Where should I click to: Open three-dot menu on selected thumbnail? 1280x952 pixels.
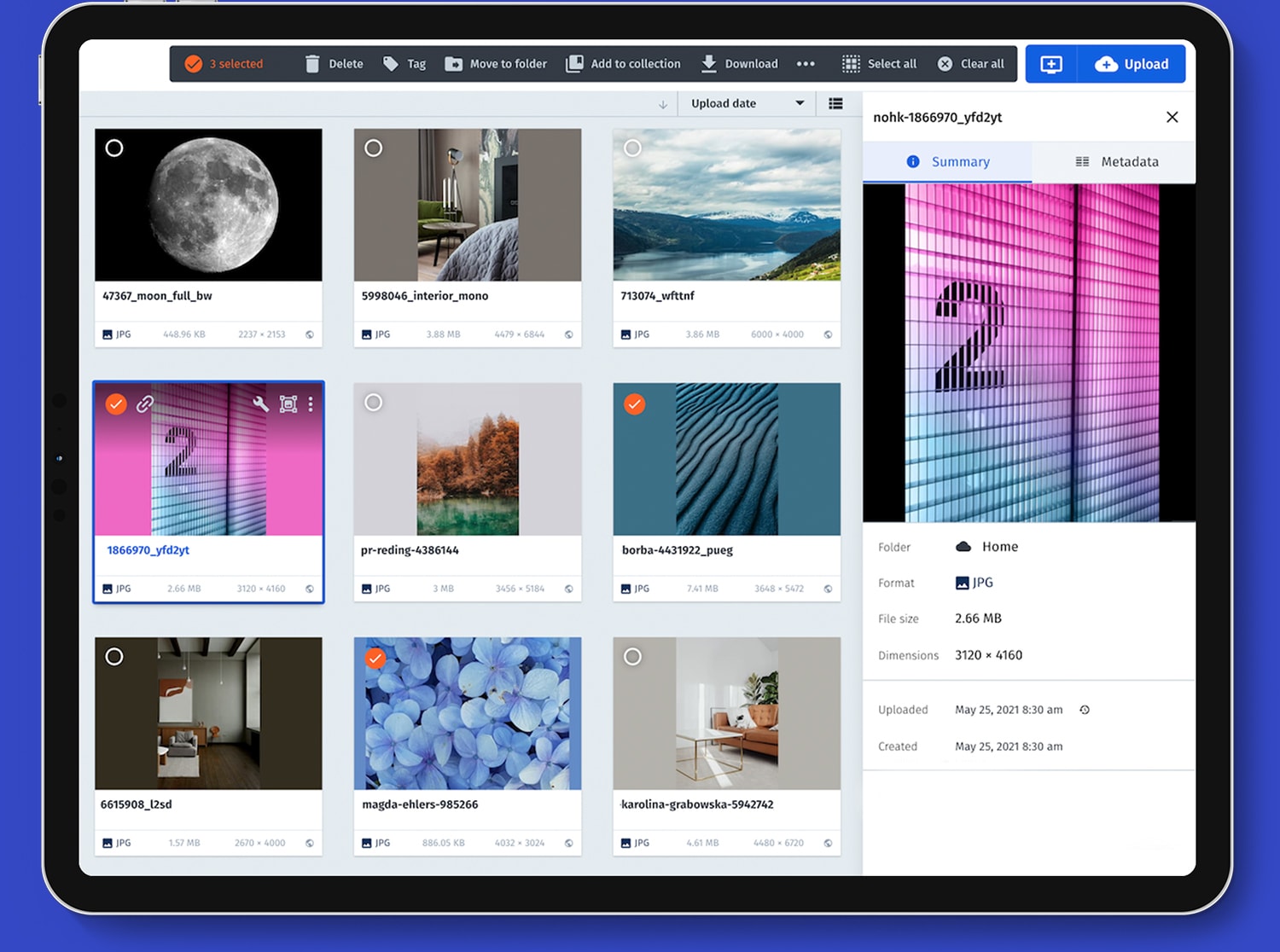coord(311,404)
